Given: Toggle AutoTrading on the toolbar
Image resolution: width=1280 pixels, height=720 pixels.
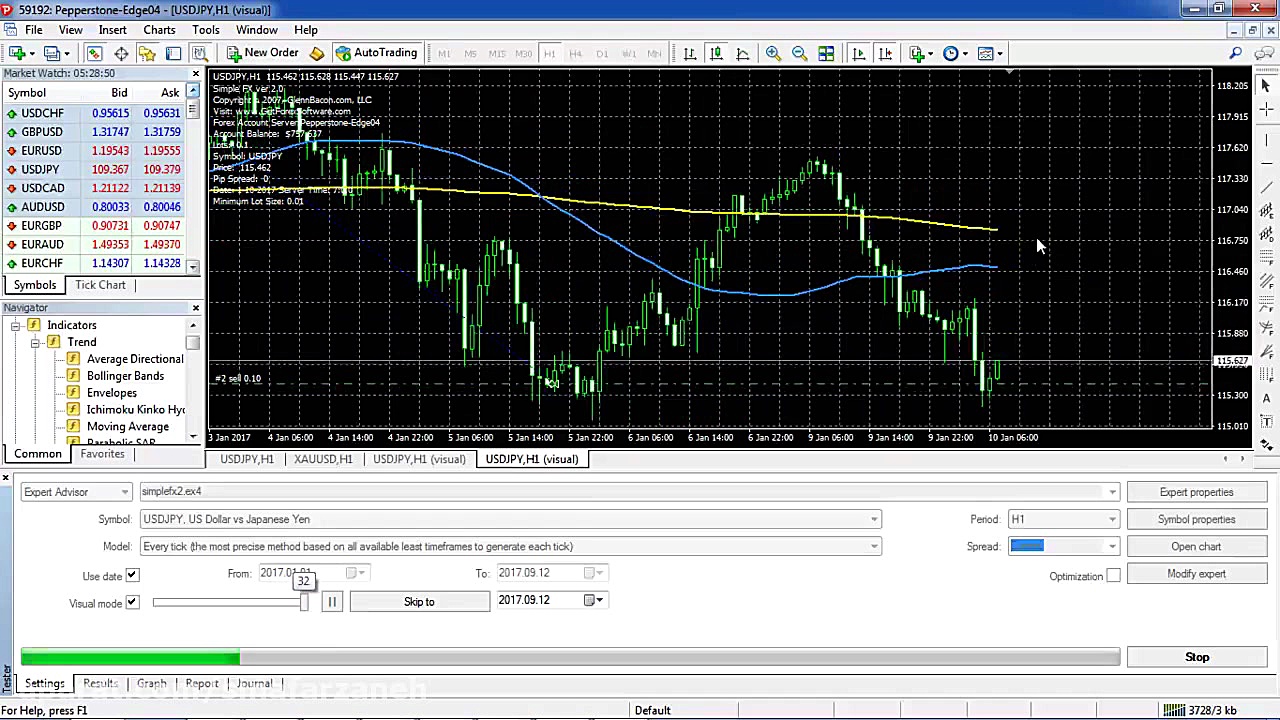Looking at the screenshot, I should coord(378,53).
